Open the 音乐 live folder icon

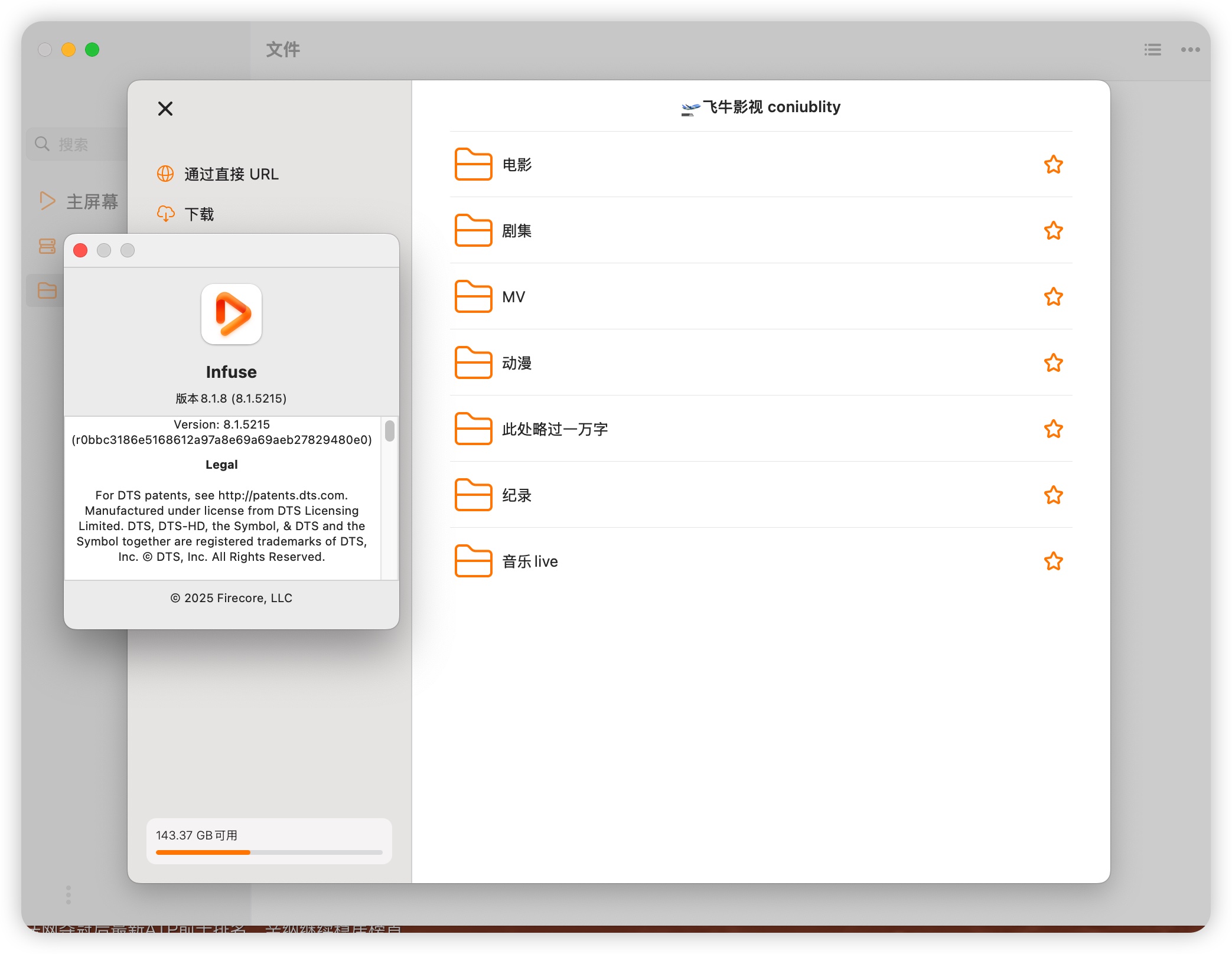[473, 561]
